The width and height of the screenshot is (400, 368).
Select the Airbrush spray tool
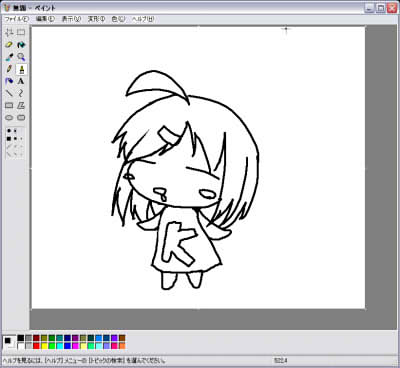[9, 81]
